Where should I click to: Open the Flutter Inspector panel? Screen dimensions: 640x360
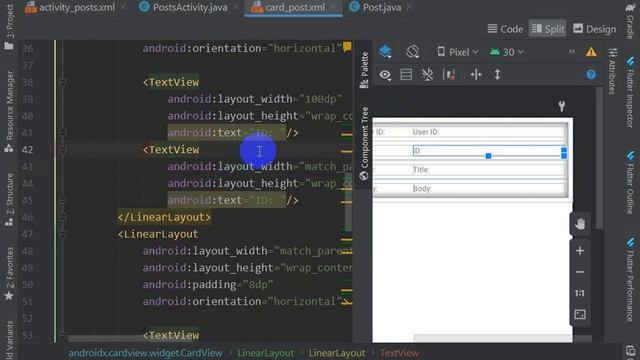pos(630,92)
